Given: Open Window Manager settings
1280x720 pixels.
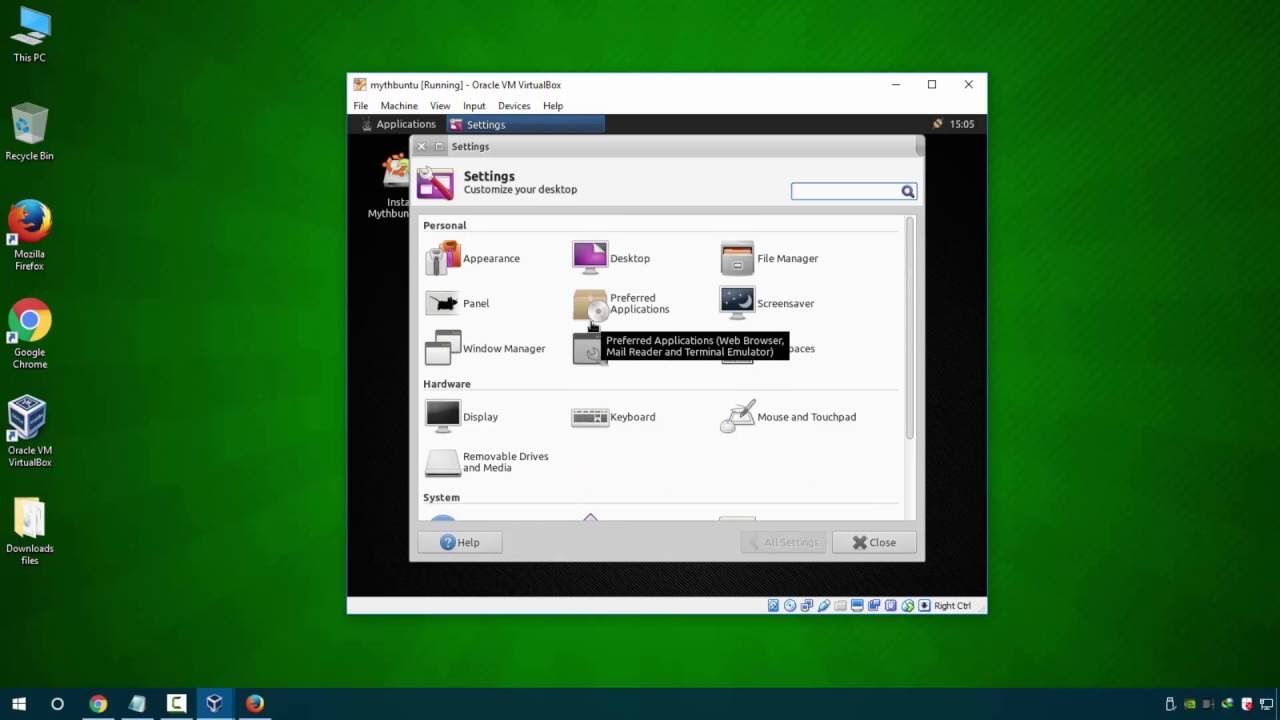Looking at the screenshot, I should coord(486,348).
